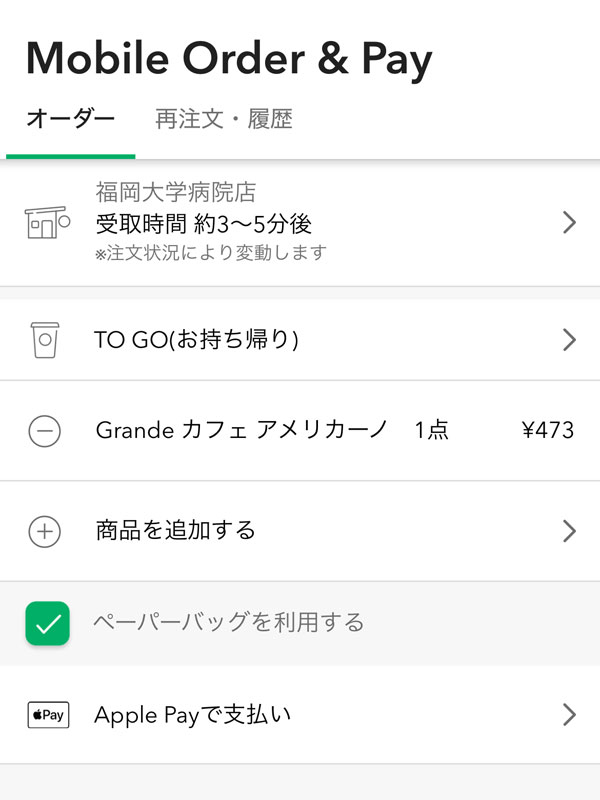The width and height of the screenshot is (600, 800).
Task: Select the Grande カフェ アメリカーノ item row
Action: coord(300,430)
